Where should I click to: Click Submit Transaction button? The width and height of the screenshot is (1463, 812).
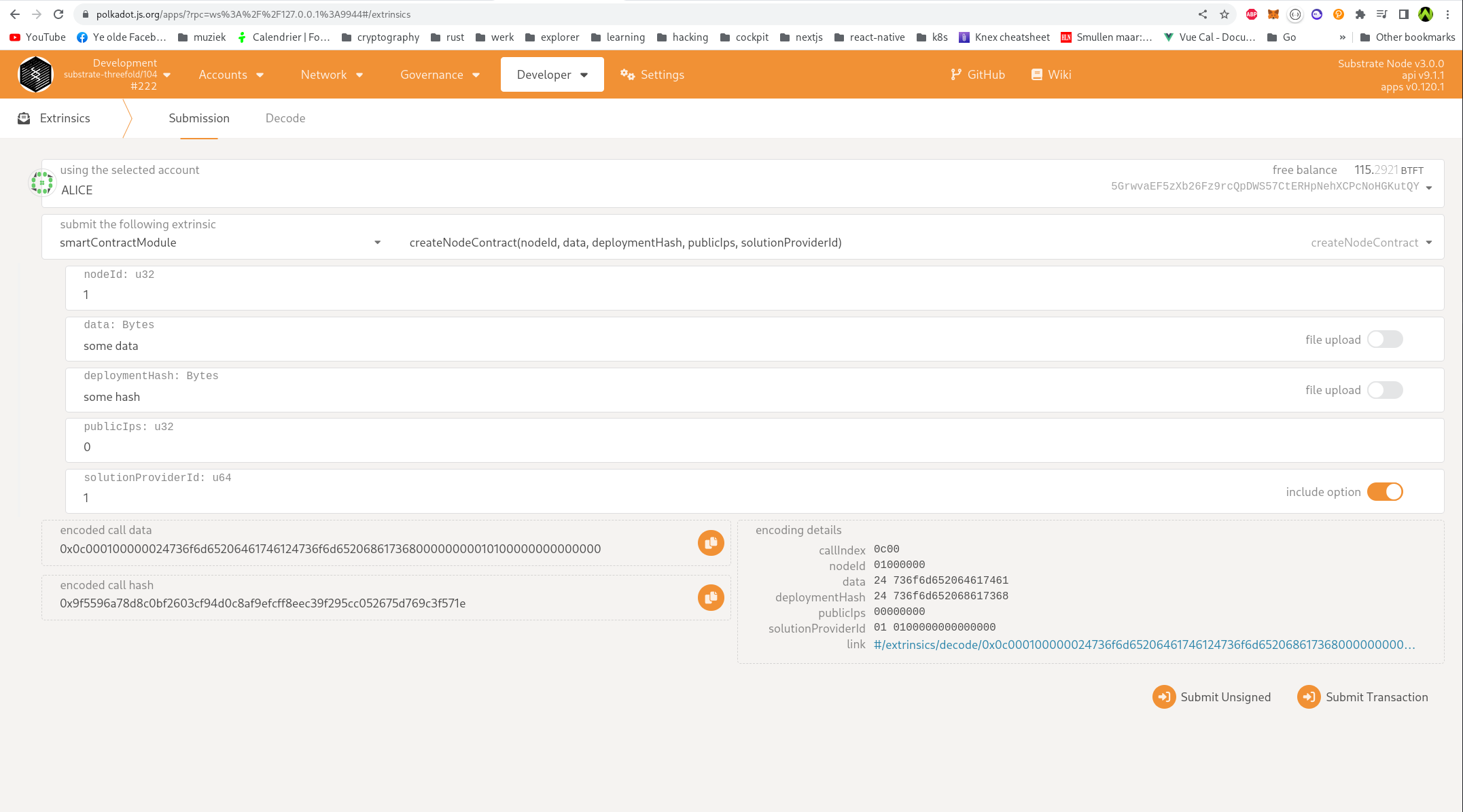[x=1362, y=697]
